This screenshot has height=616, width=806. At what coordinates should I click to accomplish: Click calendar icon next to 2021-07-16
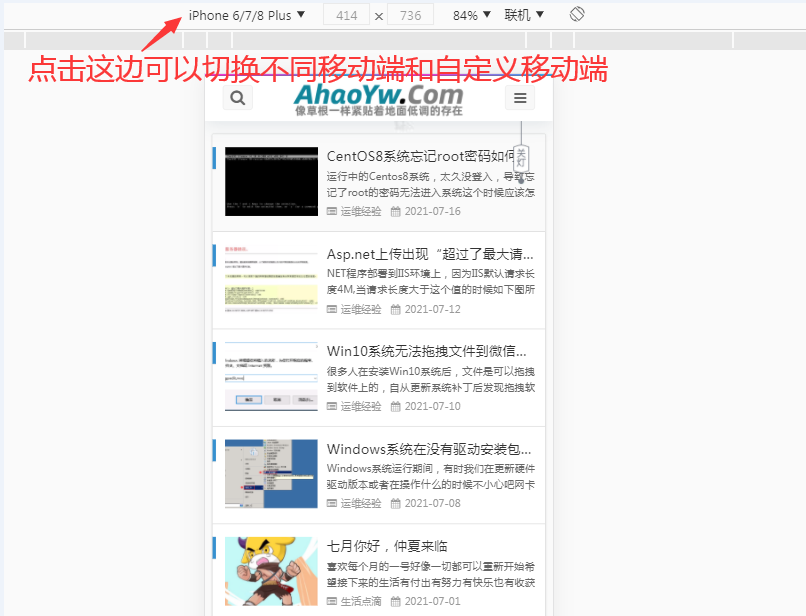click(395, 211)
